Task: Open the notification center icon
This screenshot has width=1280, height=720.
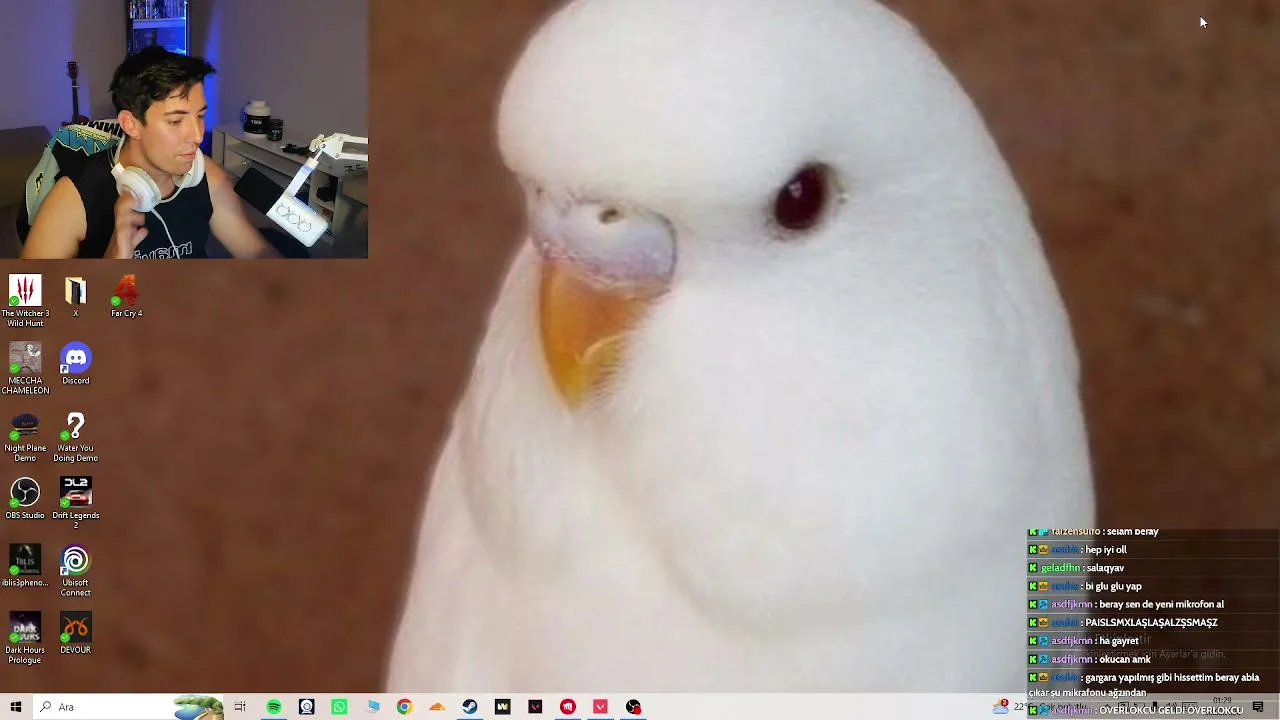Action: 1258,707
